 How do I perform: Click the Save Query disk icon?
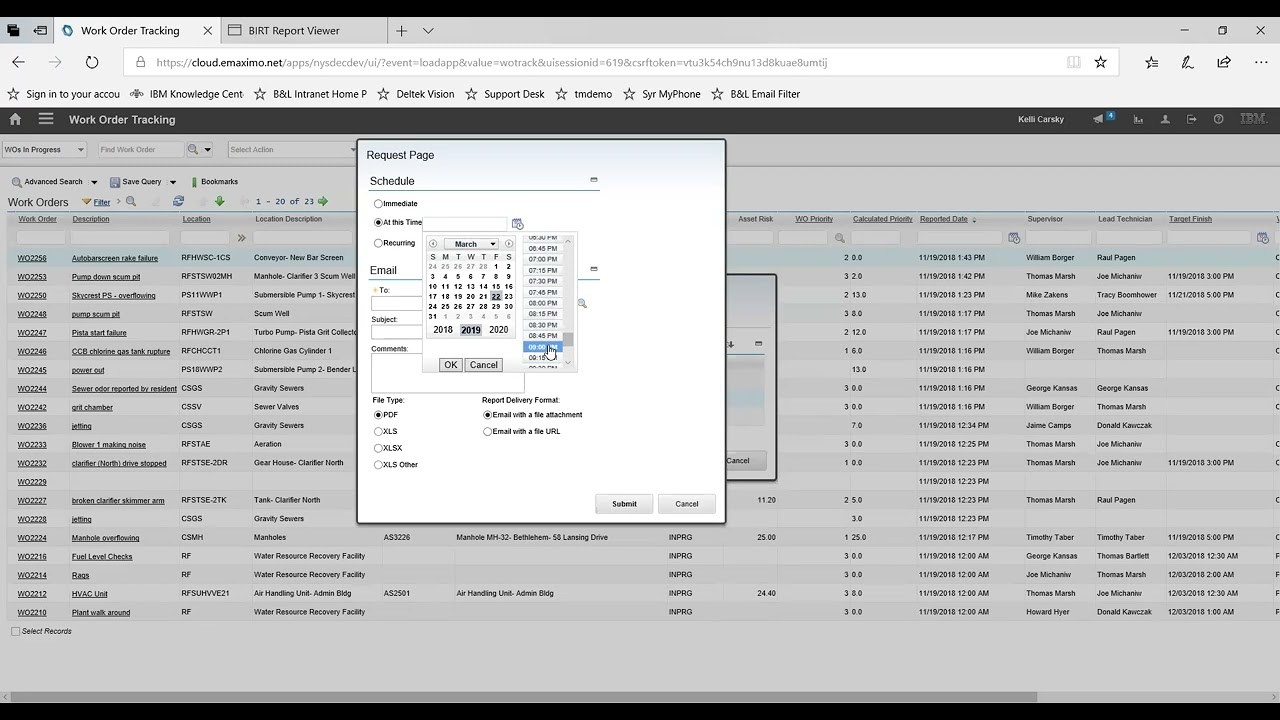click(x=115, y=182)
